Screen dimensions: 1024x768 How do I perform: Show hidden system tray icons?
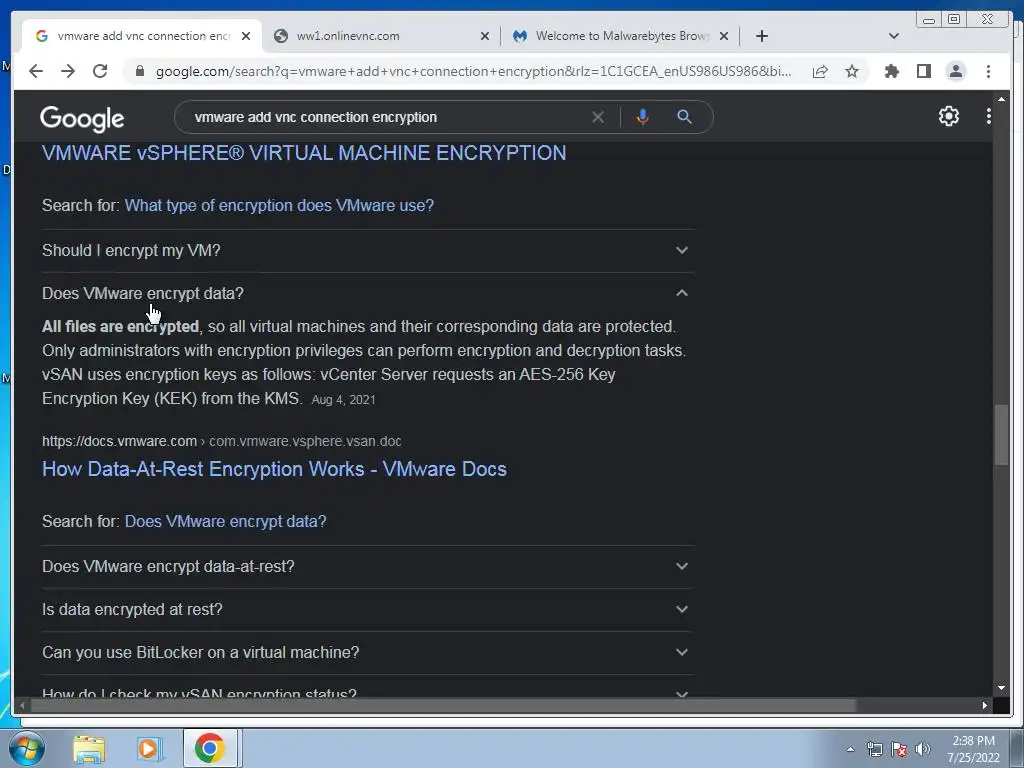click(x=850, y=749)
